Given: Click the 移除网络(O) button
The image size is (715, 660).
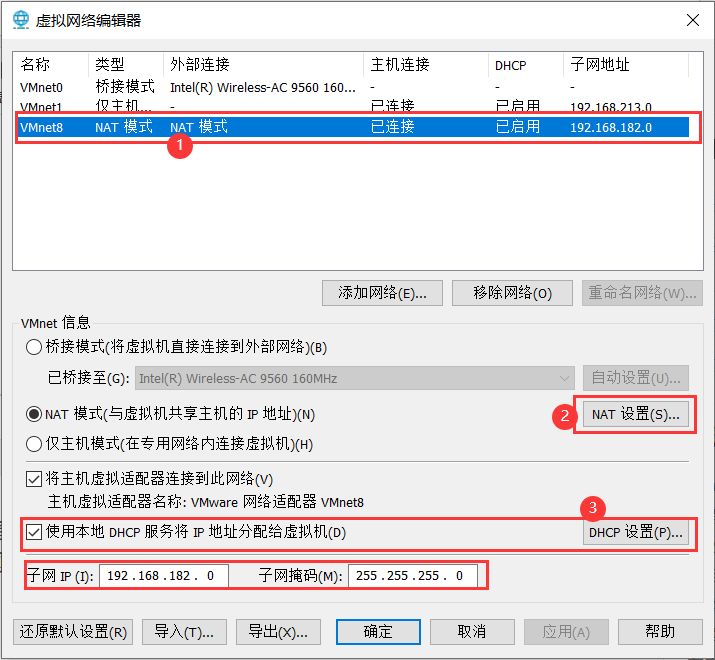Looking at the screenshot, I should click(512, 293).
